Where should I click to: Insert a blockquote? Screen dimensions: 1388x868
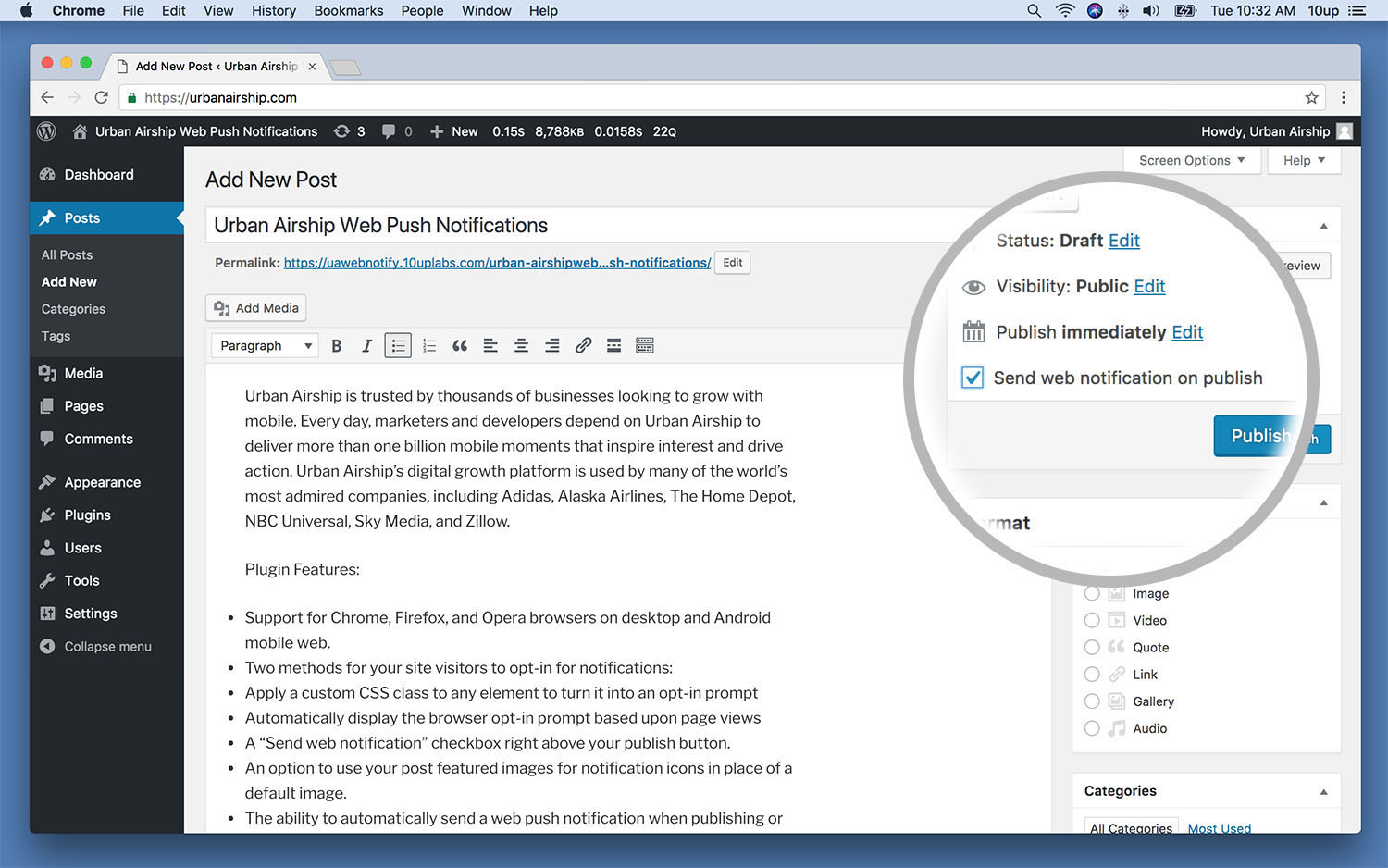[x=460, y=345]
